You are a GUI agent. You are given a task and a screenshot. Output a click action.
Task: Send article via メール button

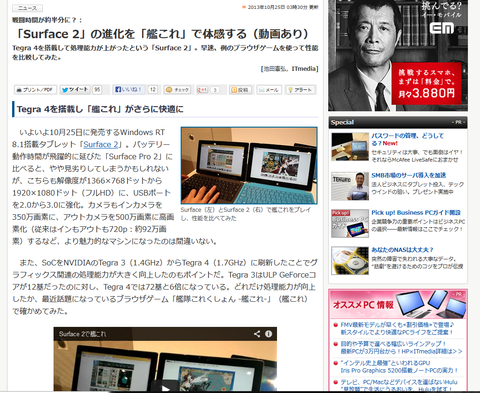click(x=269, y=90)
